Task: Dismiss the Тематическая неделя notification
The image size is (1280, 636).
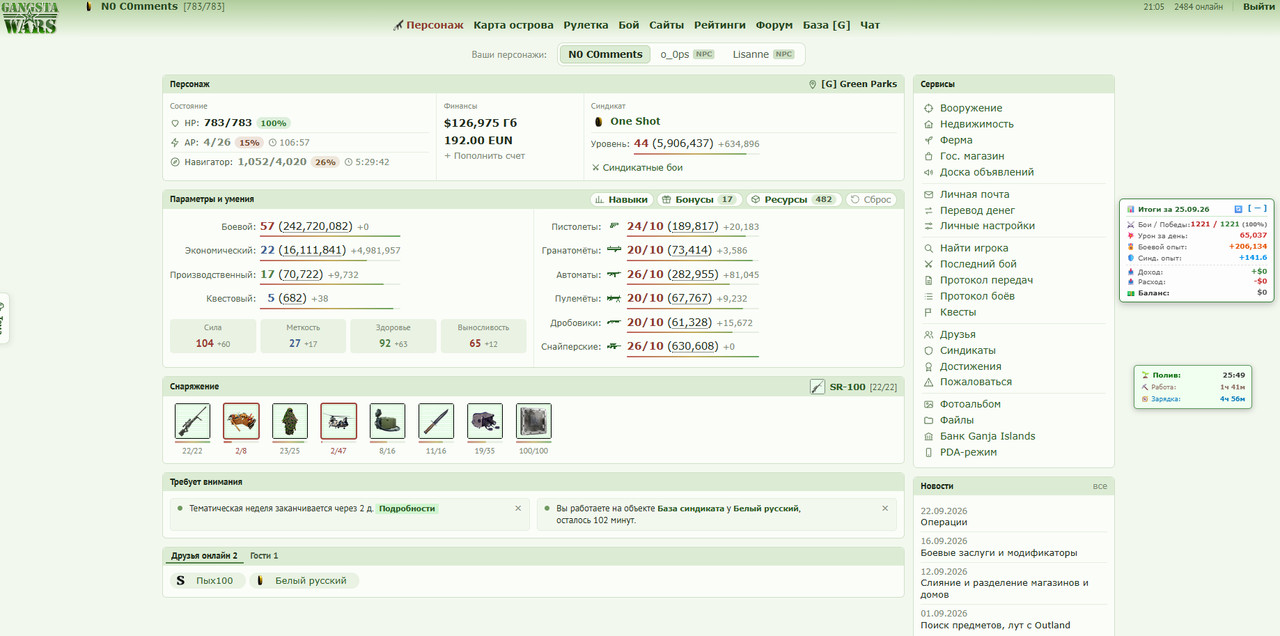Action: [x=518, y=508]
